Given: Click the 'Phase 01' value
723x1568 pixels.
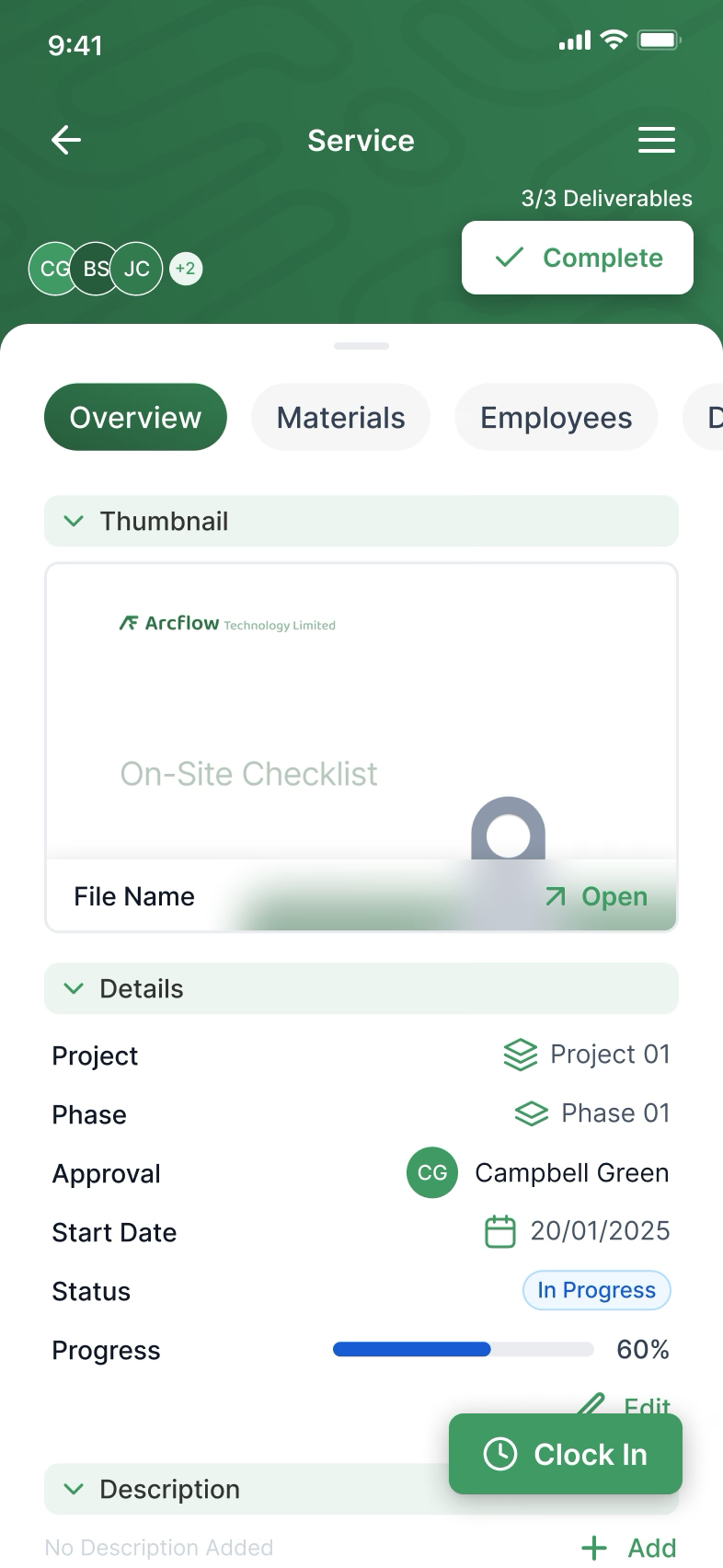Looking at the screenshot, I should point(616,1113).
